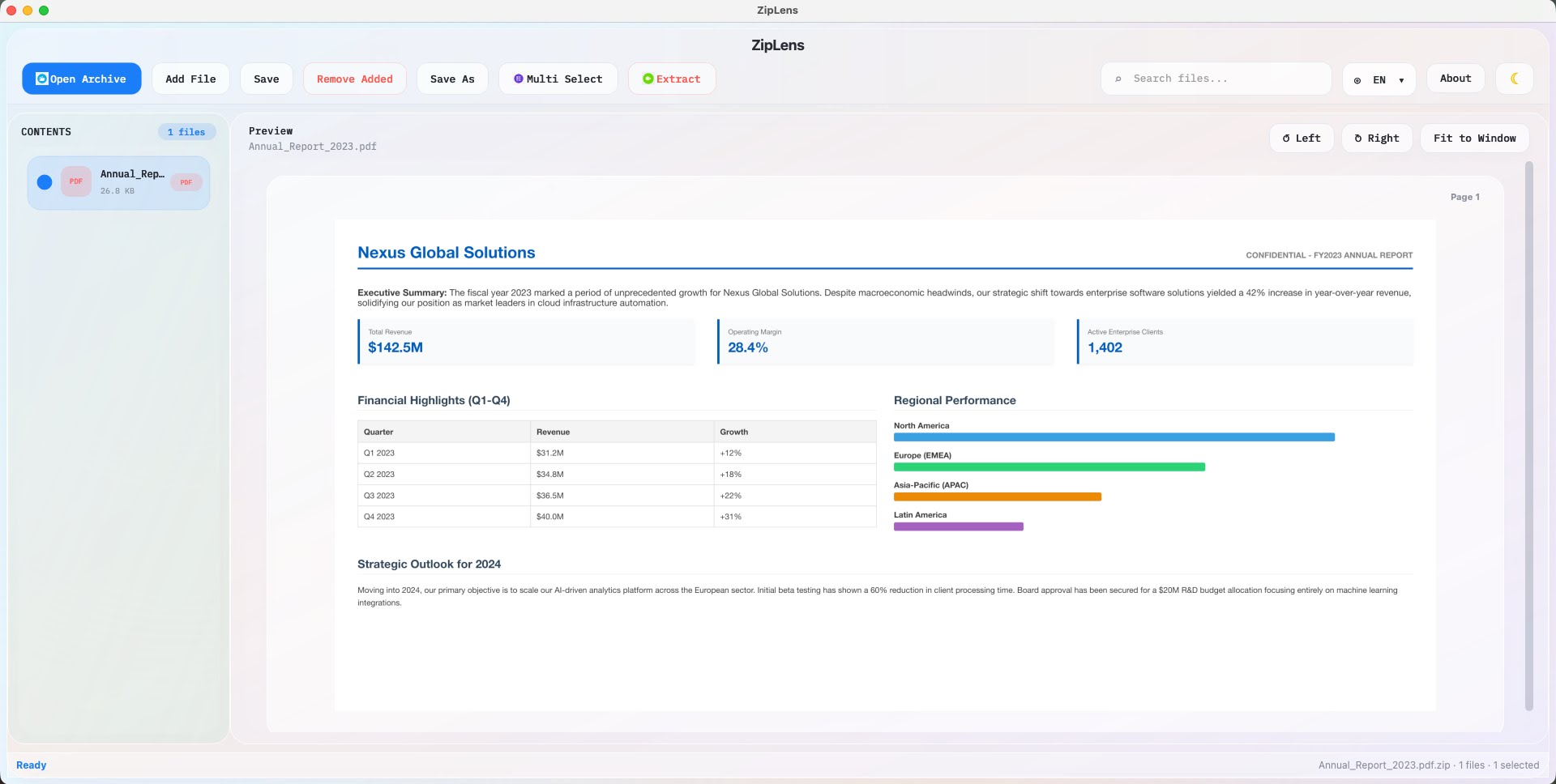1556x784 pixels.
Task: Click the +22% growth cell
Action: [x=795, y=496]
